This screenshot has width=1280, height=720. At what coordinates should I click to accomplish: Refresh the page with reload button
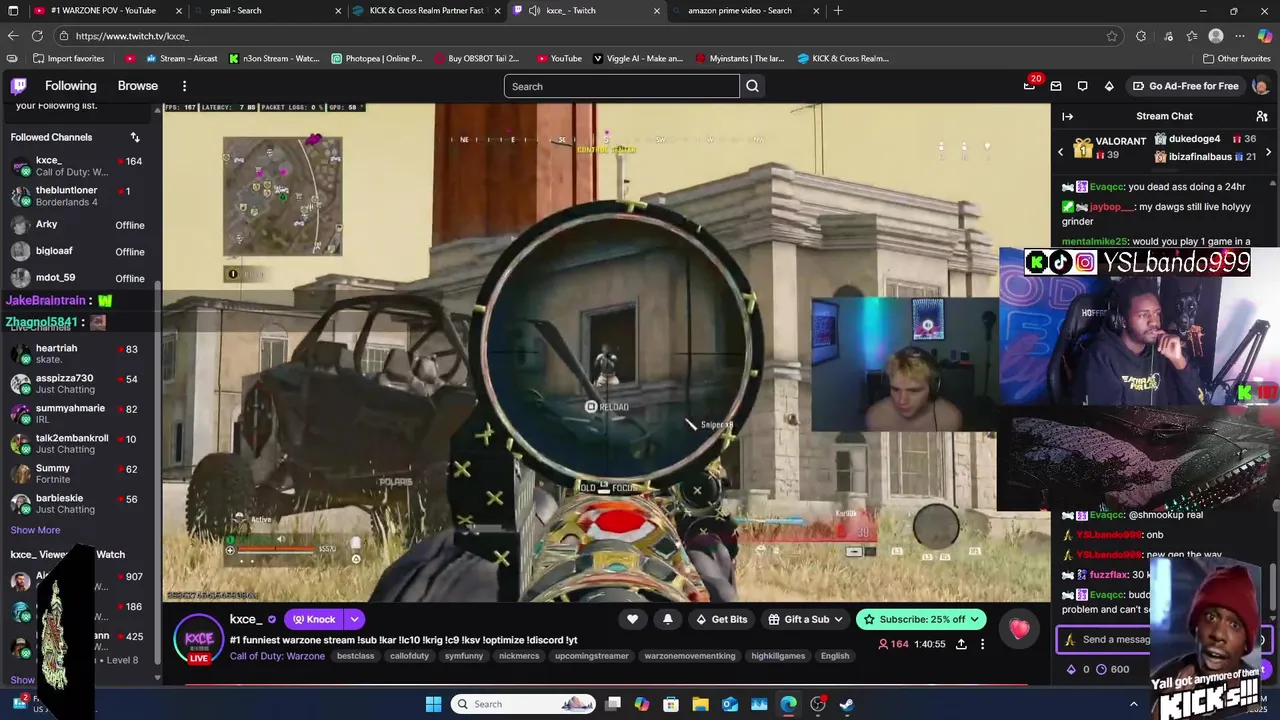37,36
